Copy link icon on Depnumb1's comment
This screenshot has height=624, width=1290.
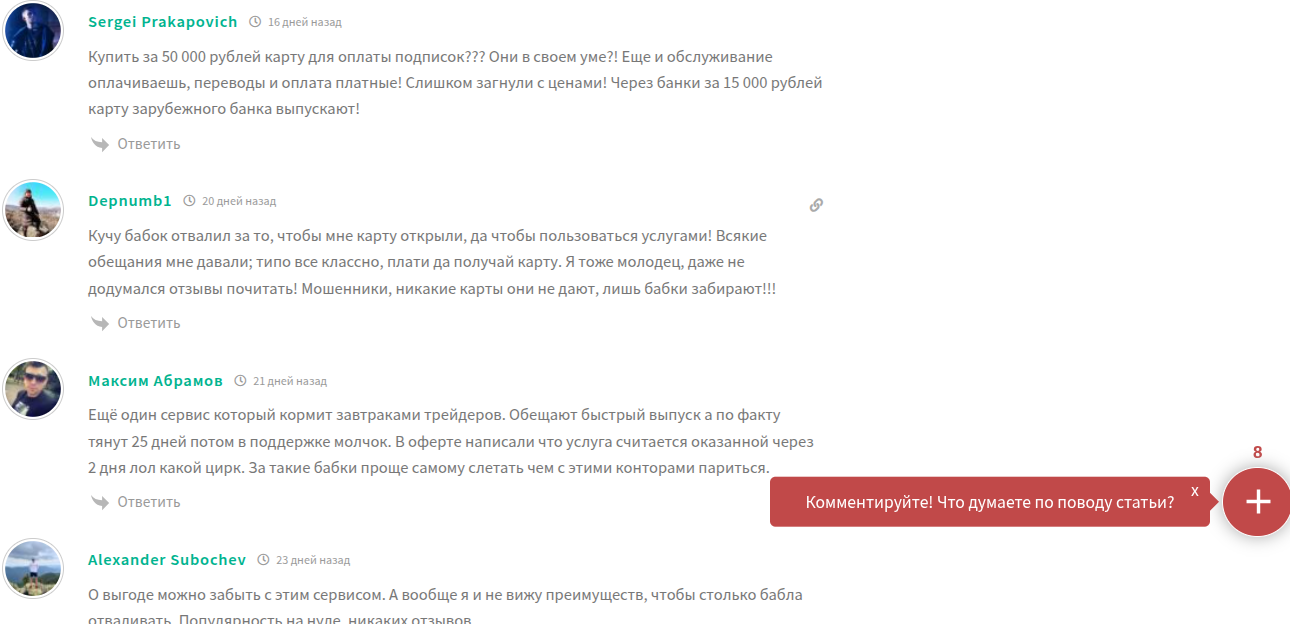tap(816, 205)
